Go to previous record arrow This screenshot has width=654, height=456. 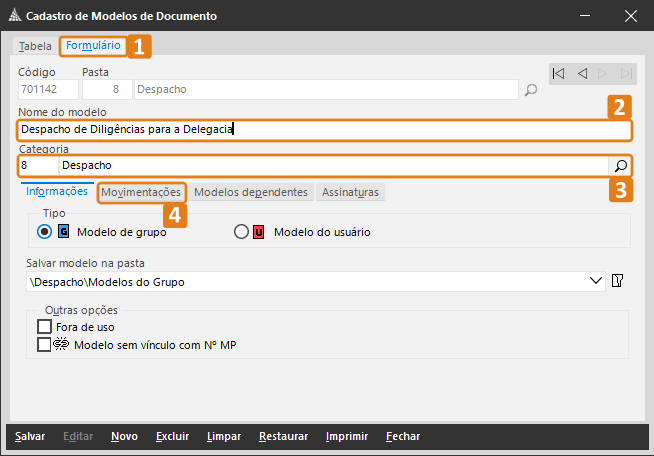tap(582, 74)
